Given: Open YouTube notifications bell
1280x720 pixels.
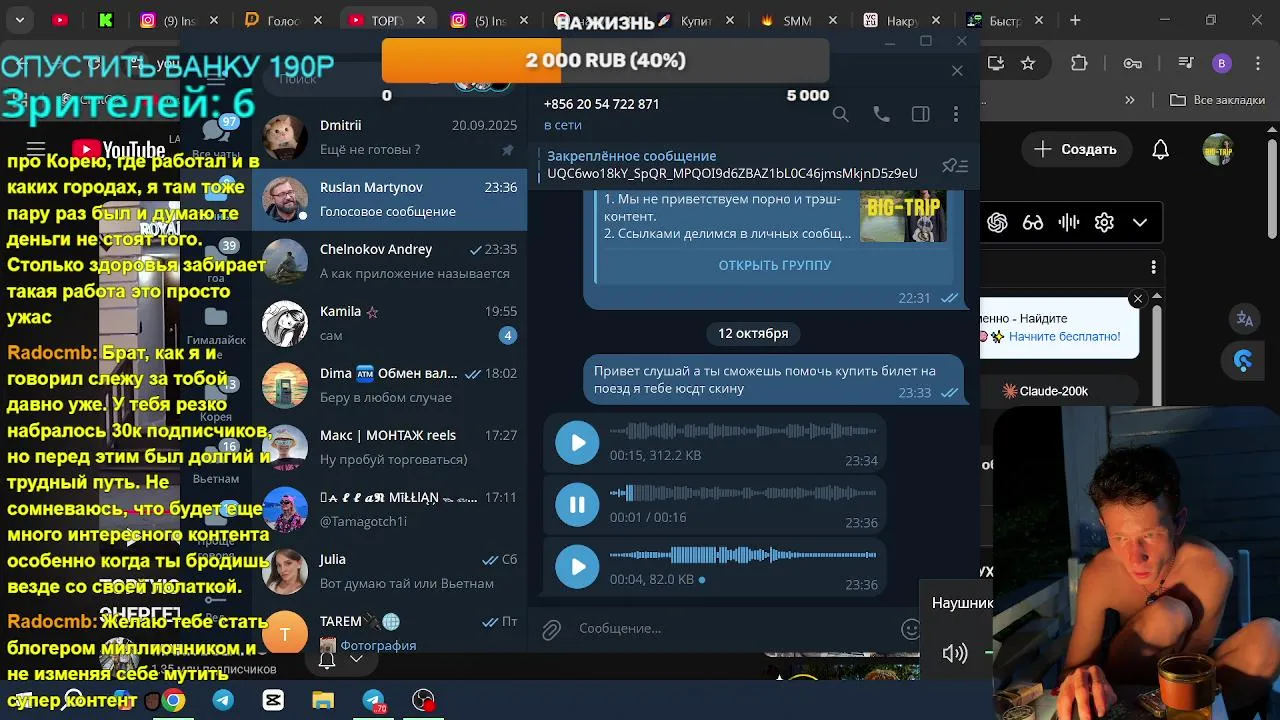Looking at the screenshot, I should click(x=1161, y=149).
